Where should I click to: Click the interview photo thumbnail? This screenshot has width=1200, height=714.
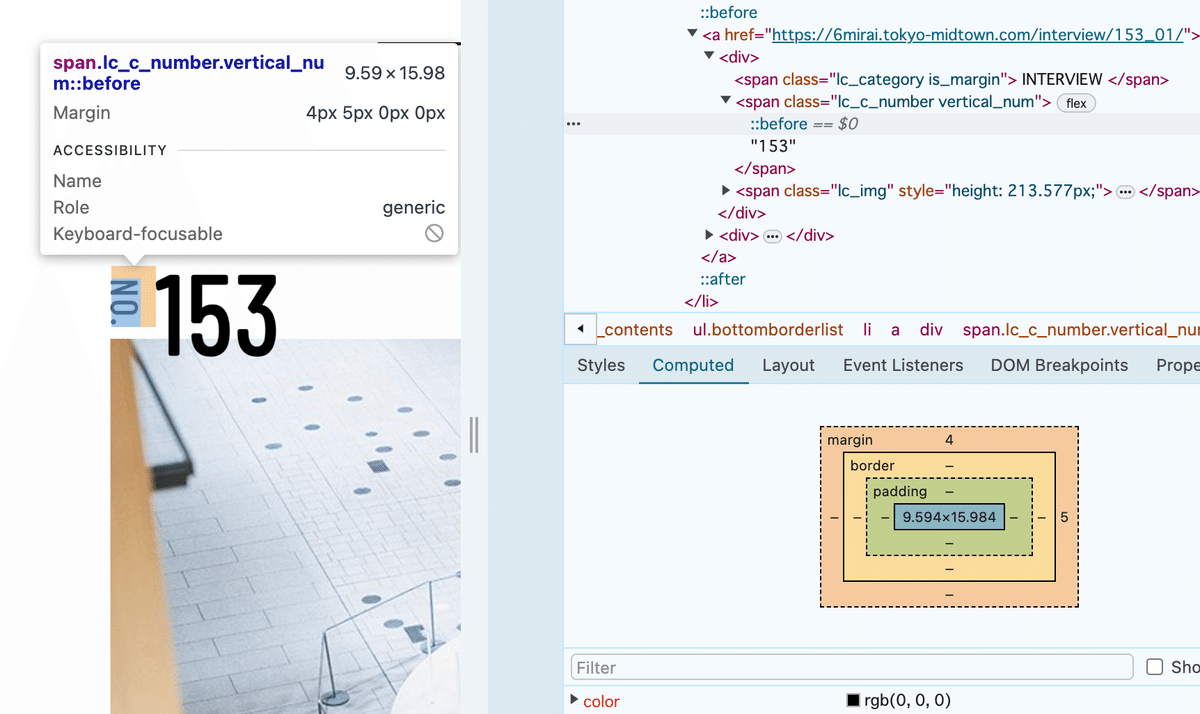click(285, 526)
